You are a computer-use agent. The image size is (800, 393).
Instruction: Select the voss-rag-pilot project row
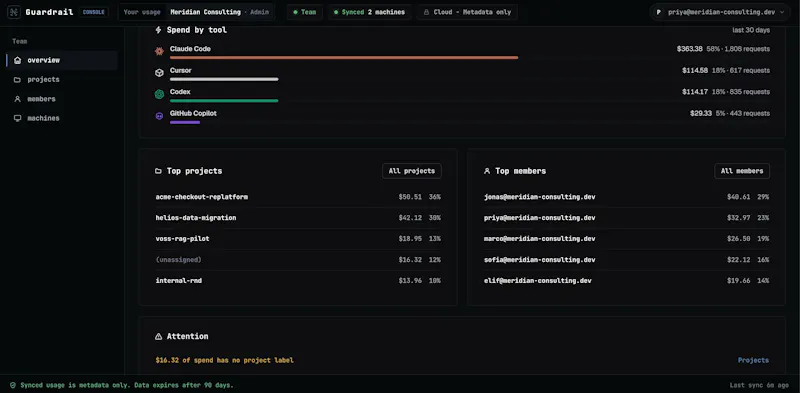pyautogui.click(x=298, y=239)
